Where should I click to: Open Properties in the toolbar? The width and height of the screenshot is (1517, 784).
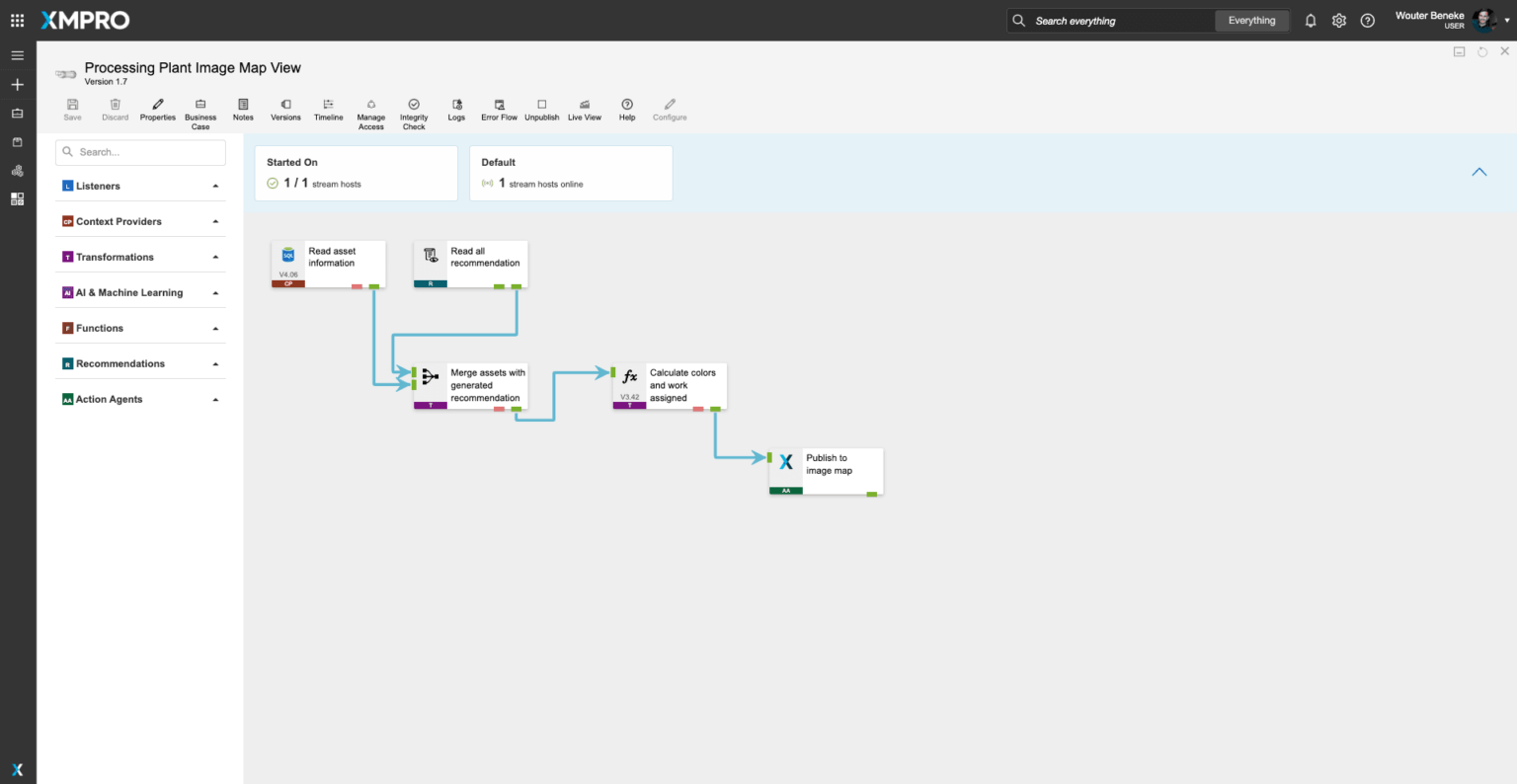(x=157, y=110)
